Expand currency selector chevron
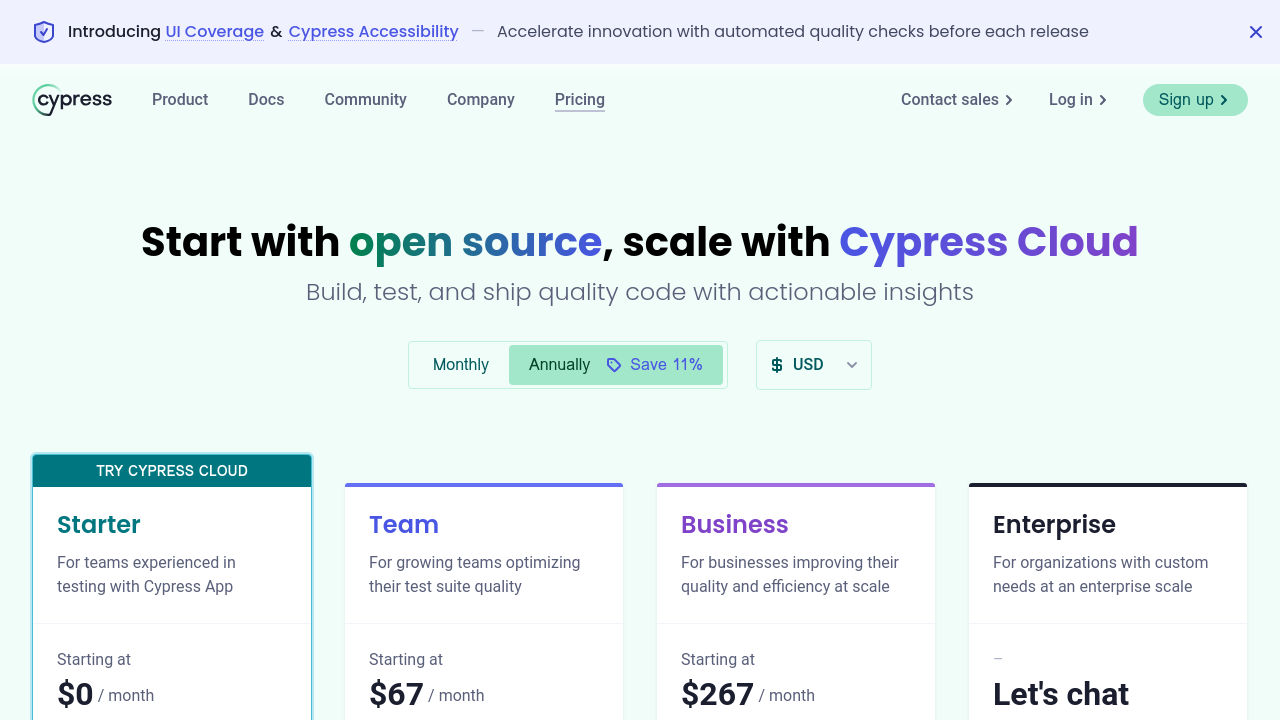1280x720 pixels. coord(852,365)
